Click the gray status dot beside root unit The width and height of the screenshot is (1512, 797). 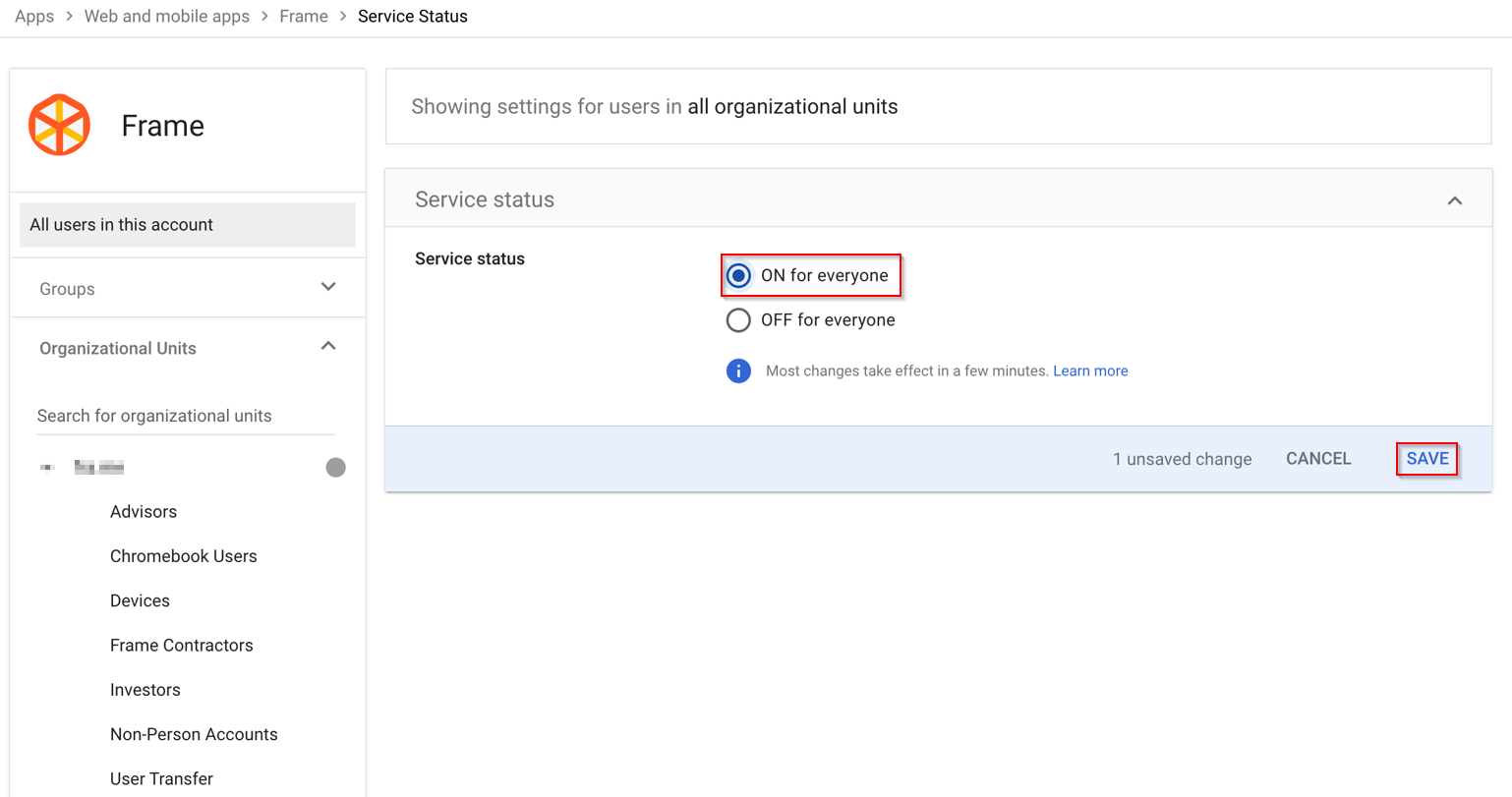[x=335, y=468]
